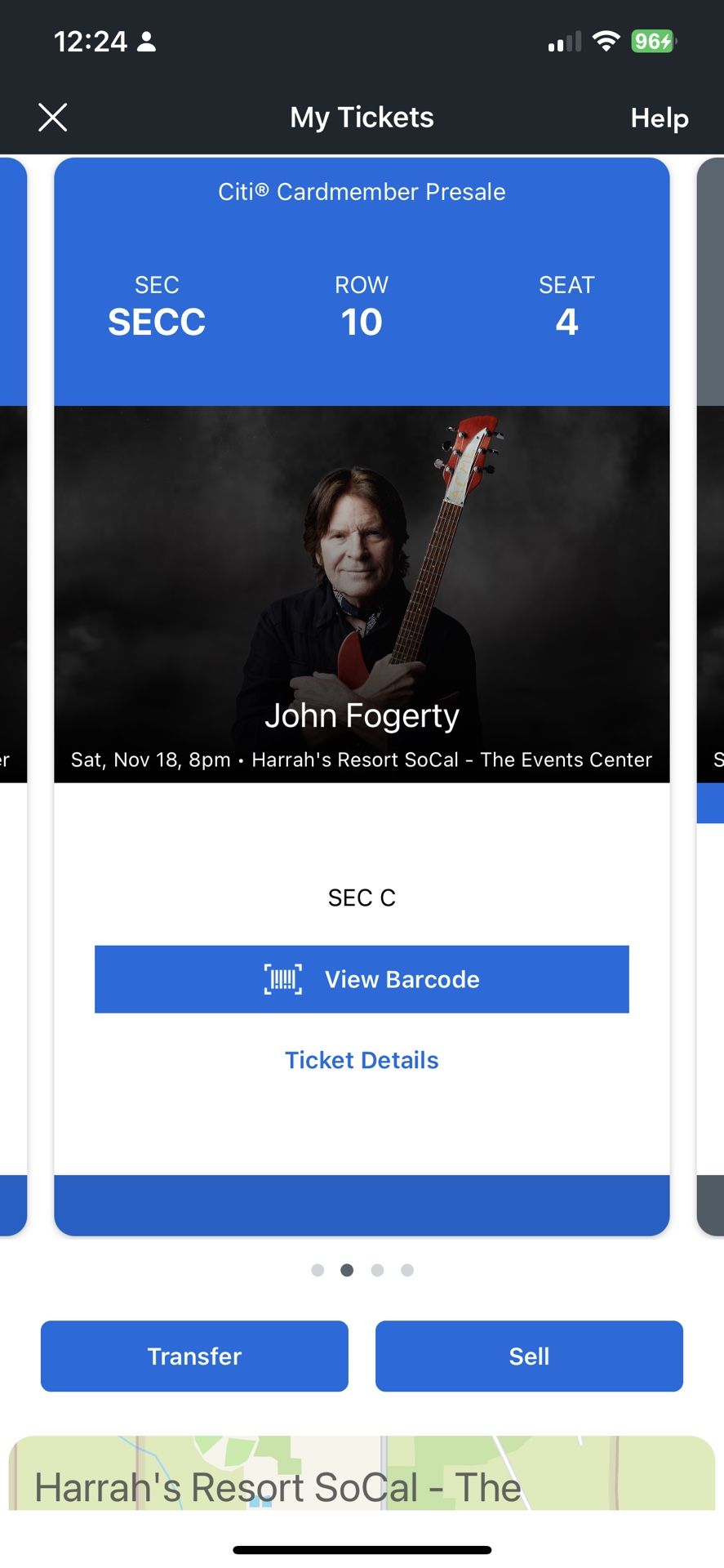This screenshot has height=1568, width=724.
Task: Select the second page indicator dot
Action: point(347,1270)
